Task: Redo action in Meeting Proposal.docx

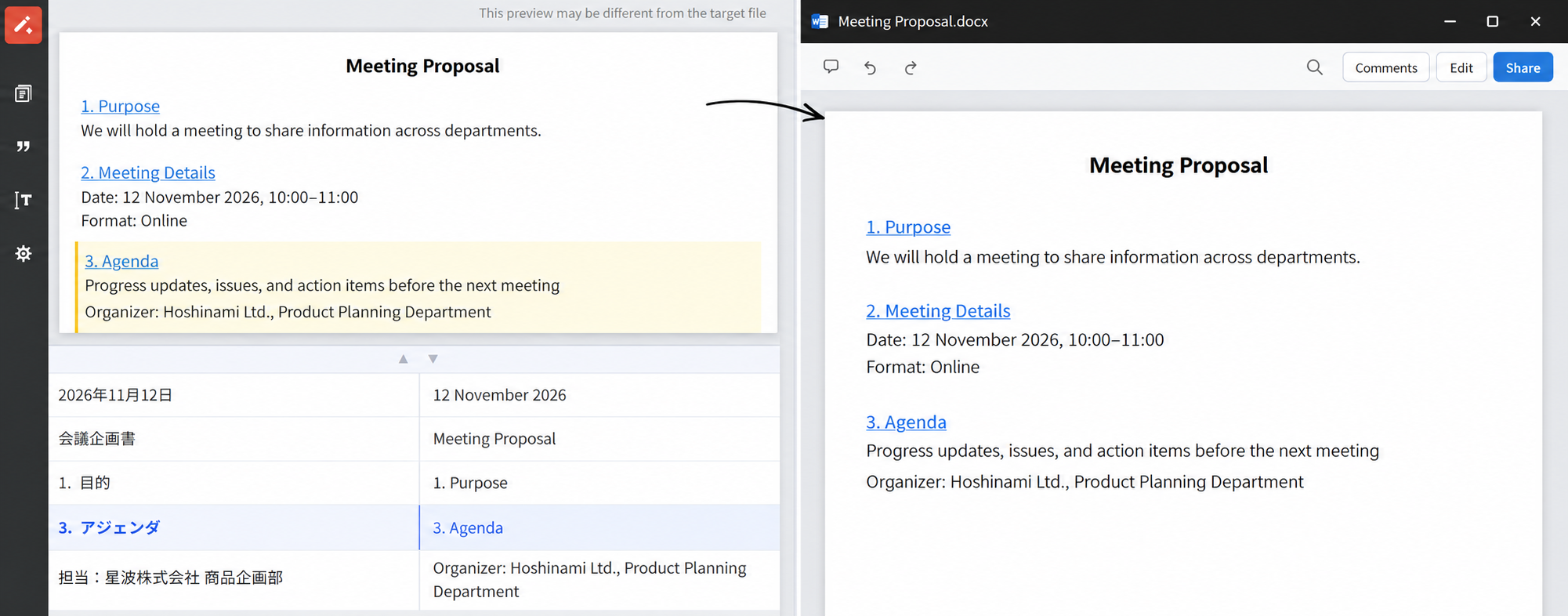Action: tap(911, 67)
